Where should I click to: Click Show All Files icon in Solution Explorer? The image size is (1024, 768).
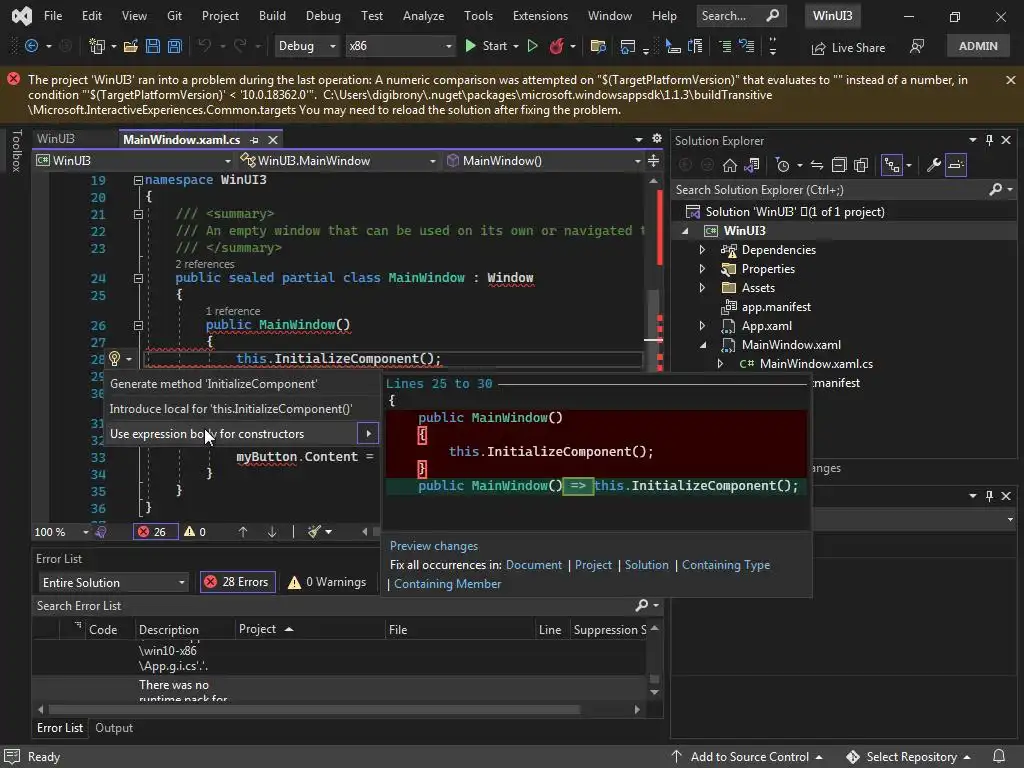[x=861, y=165]
